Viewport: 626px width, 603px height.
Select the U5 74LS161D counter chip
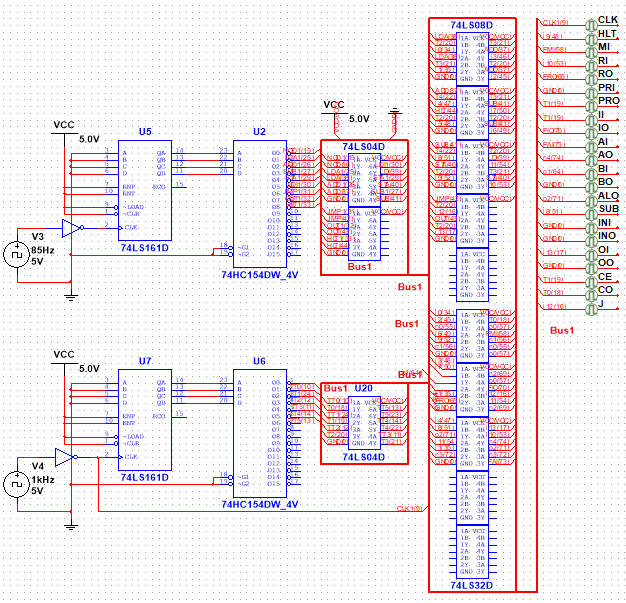(x=145, y=190)
